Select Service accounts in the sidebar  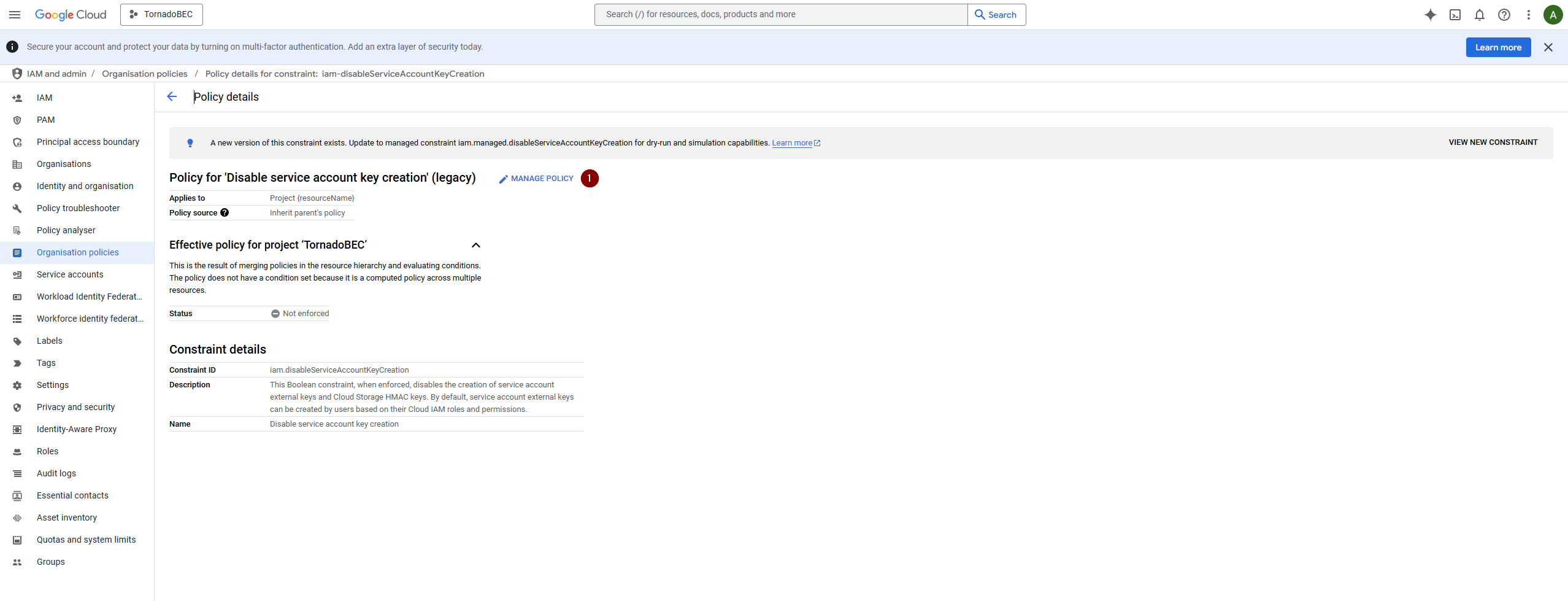pyautogui.click(x=70, y=274)
